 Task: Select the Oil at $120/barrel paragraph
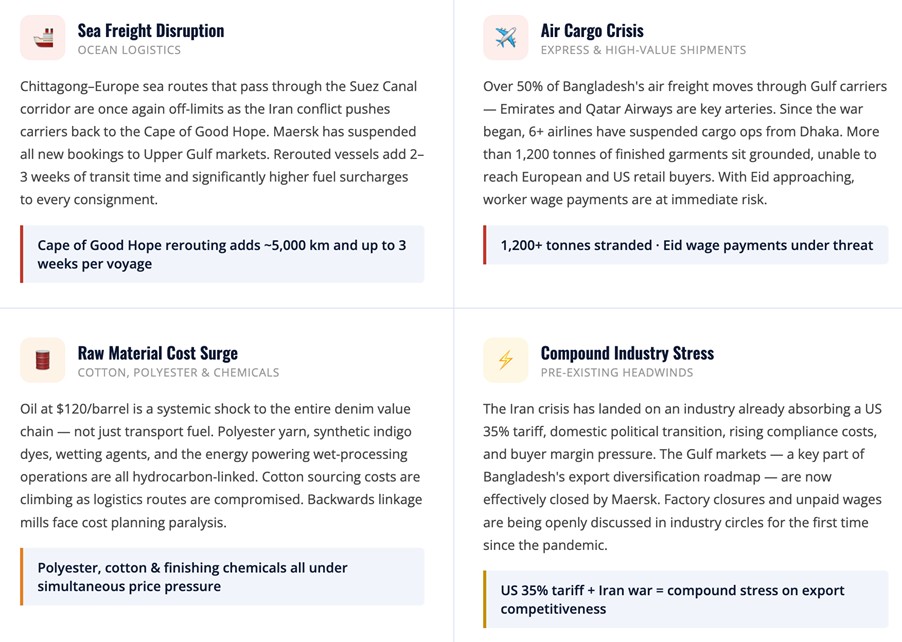pyautogui.click(x=220, y=465)
